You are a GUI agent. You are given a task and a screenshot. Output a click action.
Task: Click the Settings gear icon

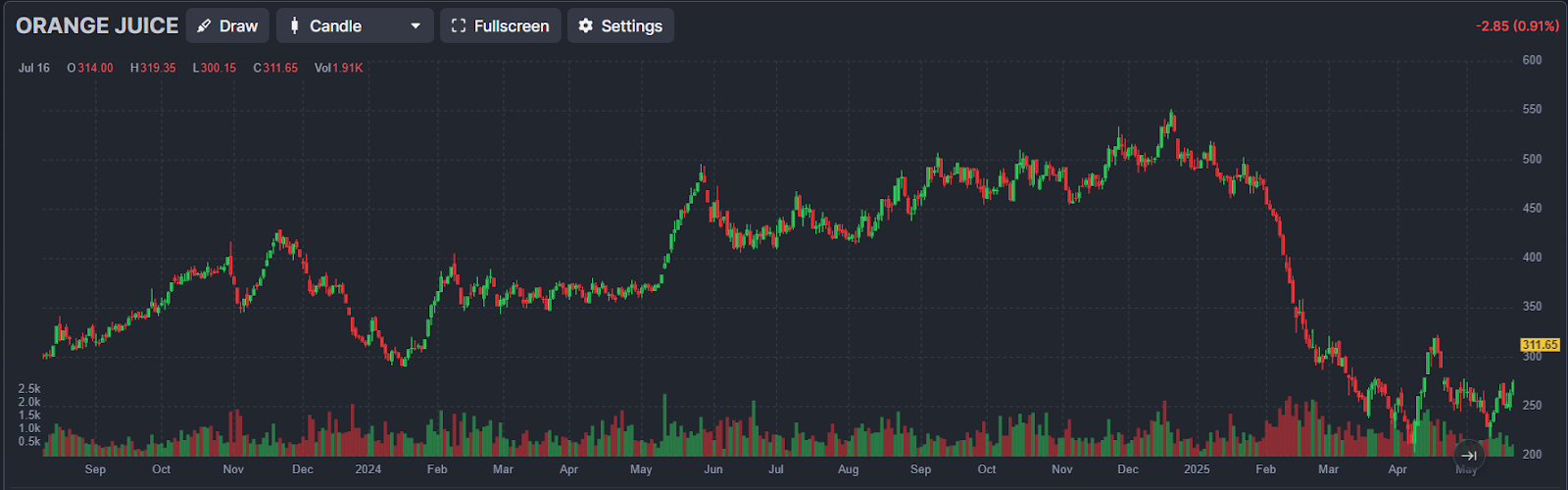click(x=586, y=26)
